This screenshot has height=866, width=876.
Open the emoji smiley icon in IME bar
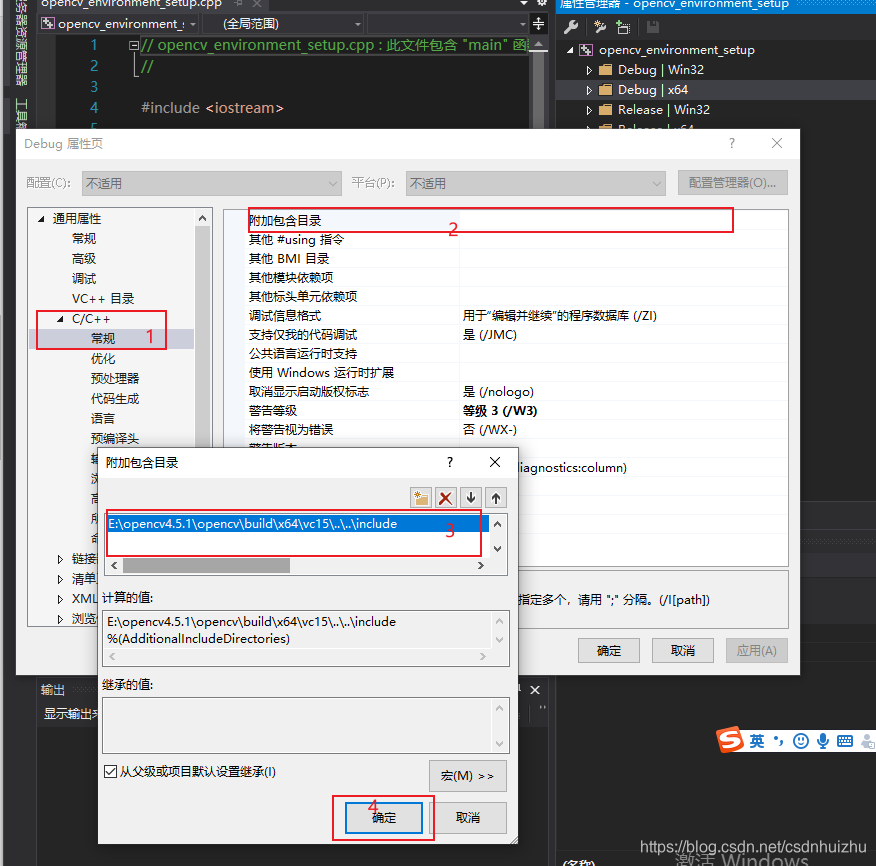[801, 741]
